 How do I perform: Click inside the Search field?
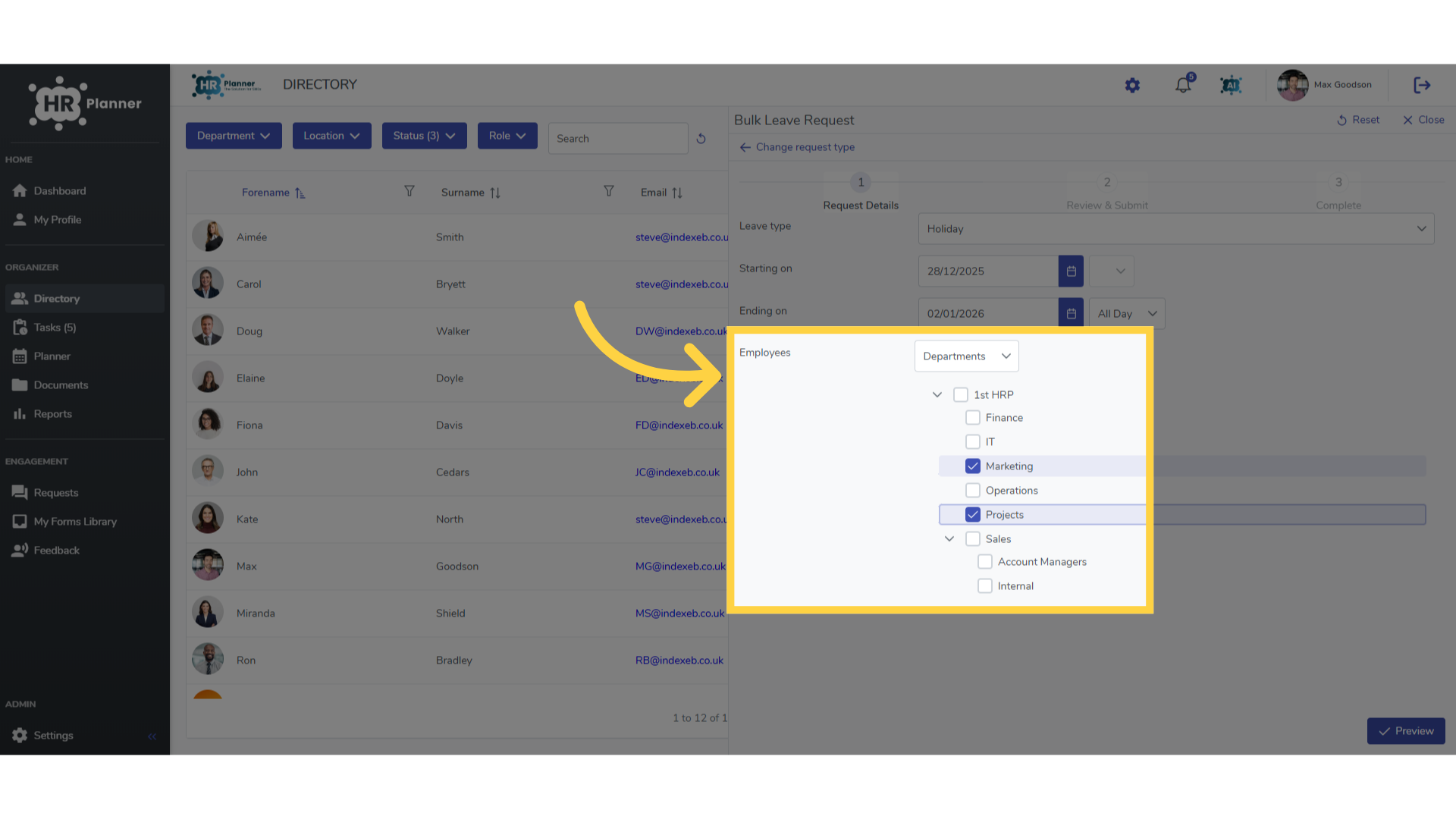[x=618, y=139]
